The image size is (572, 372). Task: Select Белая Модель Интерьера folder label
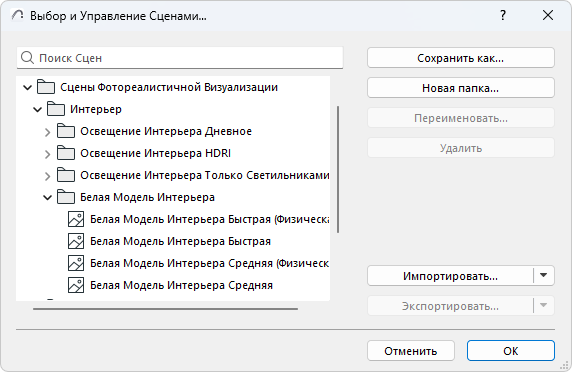147,197
